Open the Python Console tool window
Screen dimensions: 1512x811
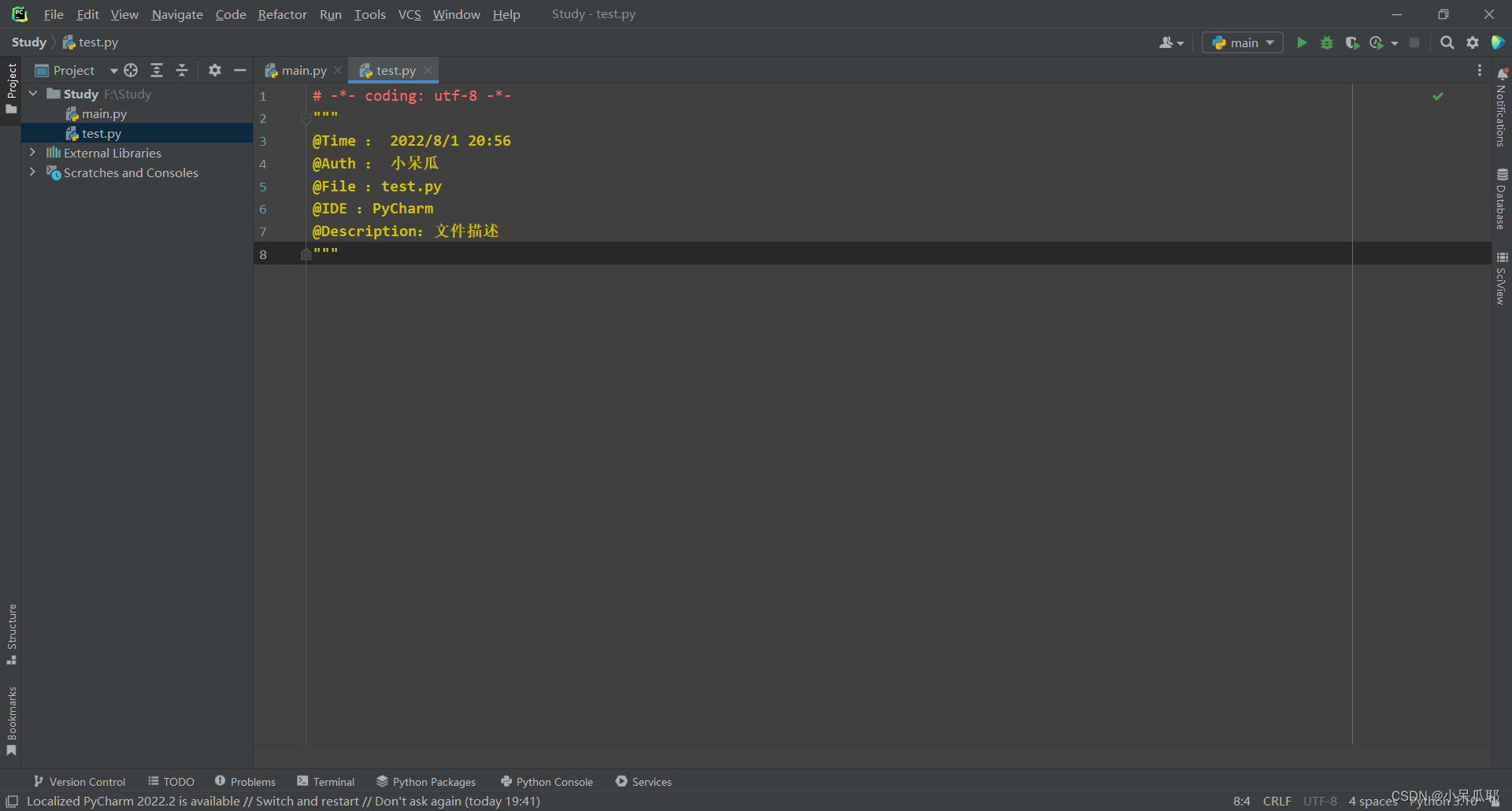tap(547, 781)
